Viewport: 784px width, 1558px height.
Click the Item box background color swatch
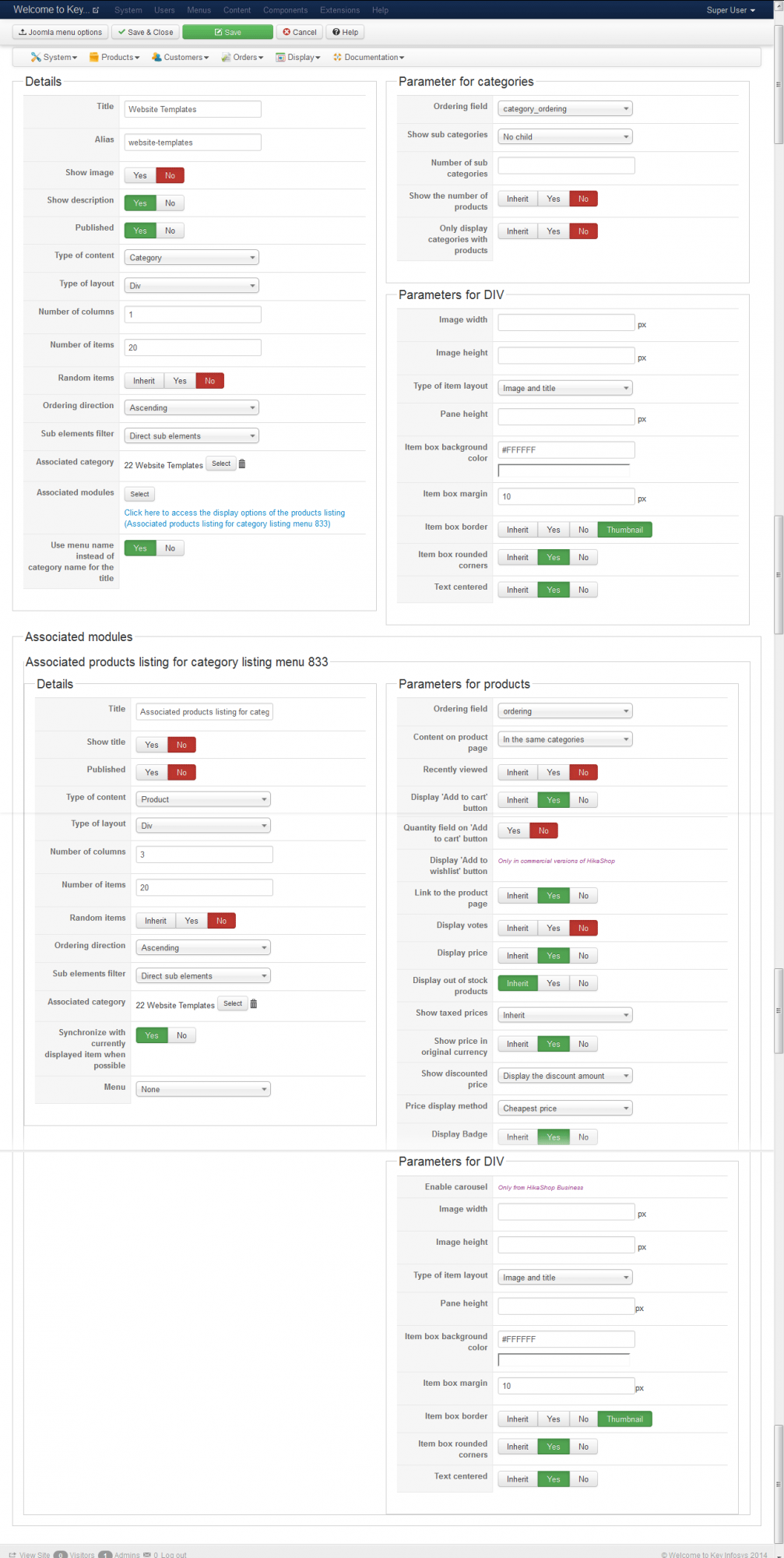pos(564,471)
